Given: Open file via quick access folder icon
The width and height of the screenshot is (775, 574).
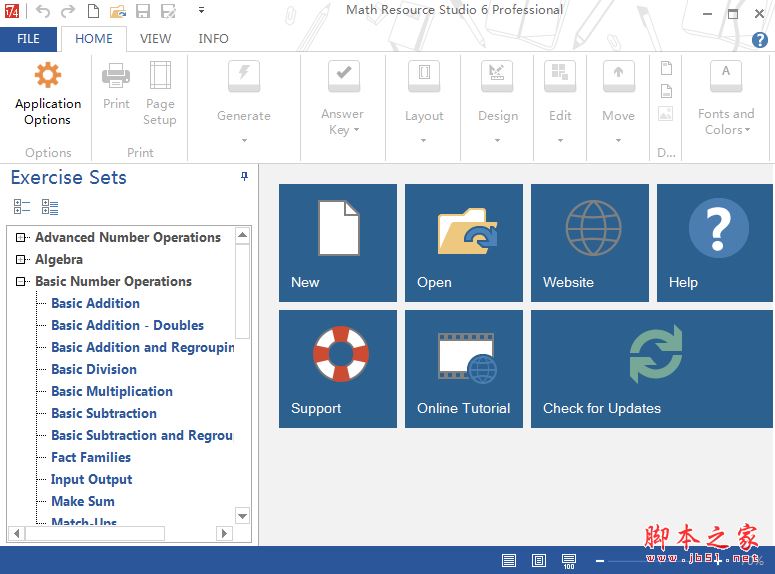Looking at the screenshot, I should click(118, 11).
